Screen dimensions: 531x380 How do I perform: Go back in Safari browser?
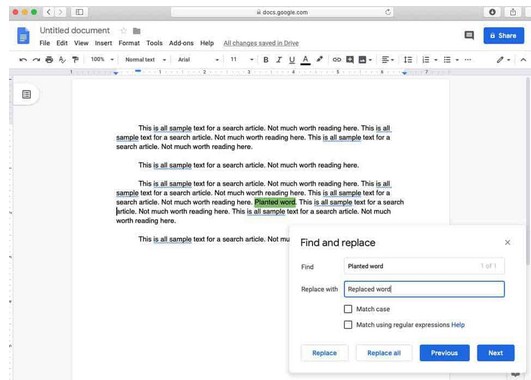point(49,12)
